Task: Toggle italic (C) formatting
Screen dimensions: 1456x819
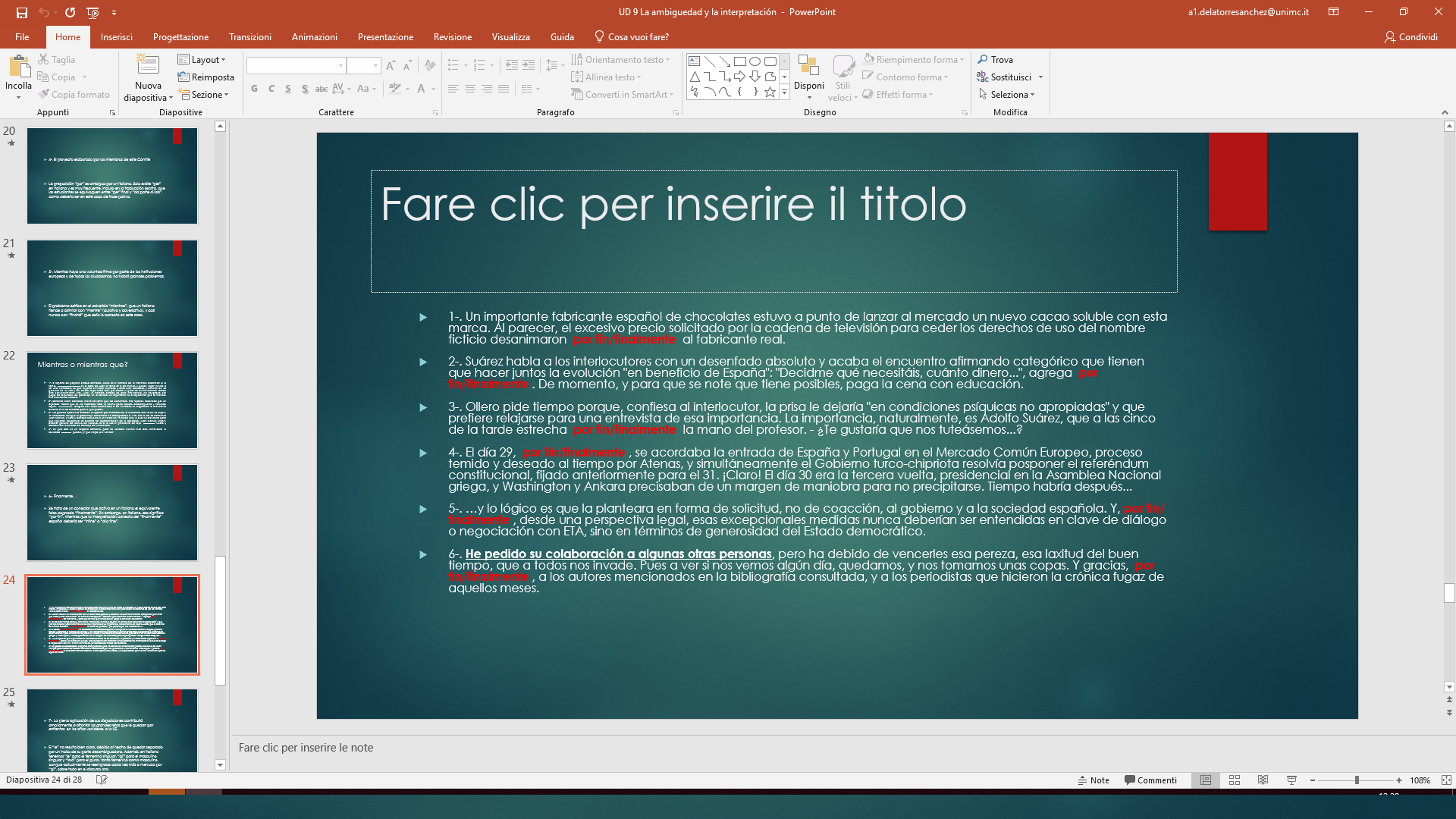Action: (x=271, y=89)
